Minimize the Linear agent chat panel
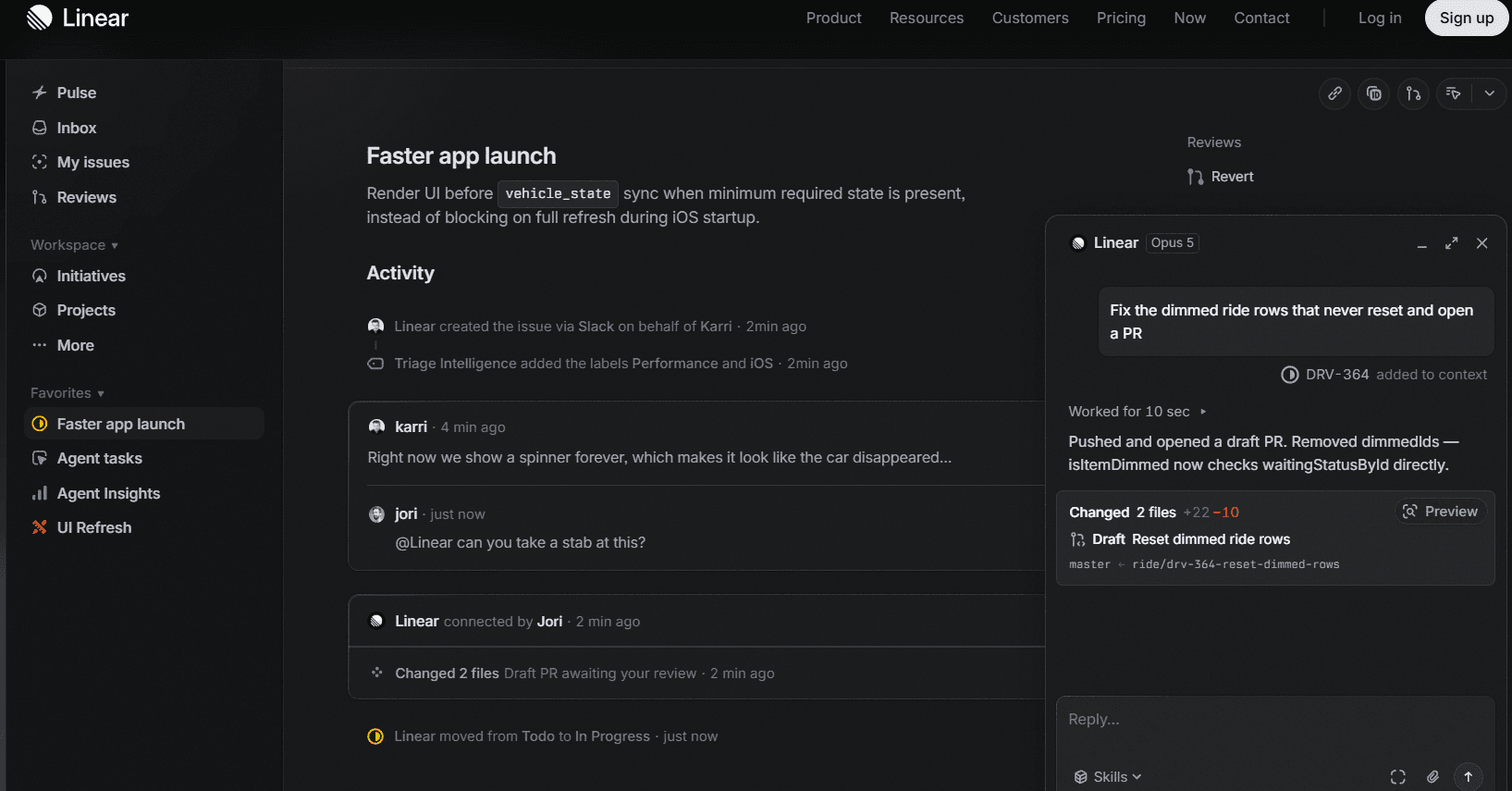The width and height of the screenshot is (1512, 791). click(1422, 243)
